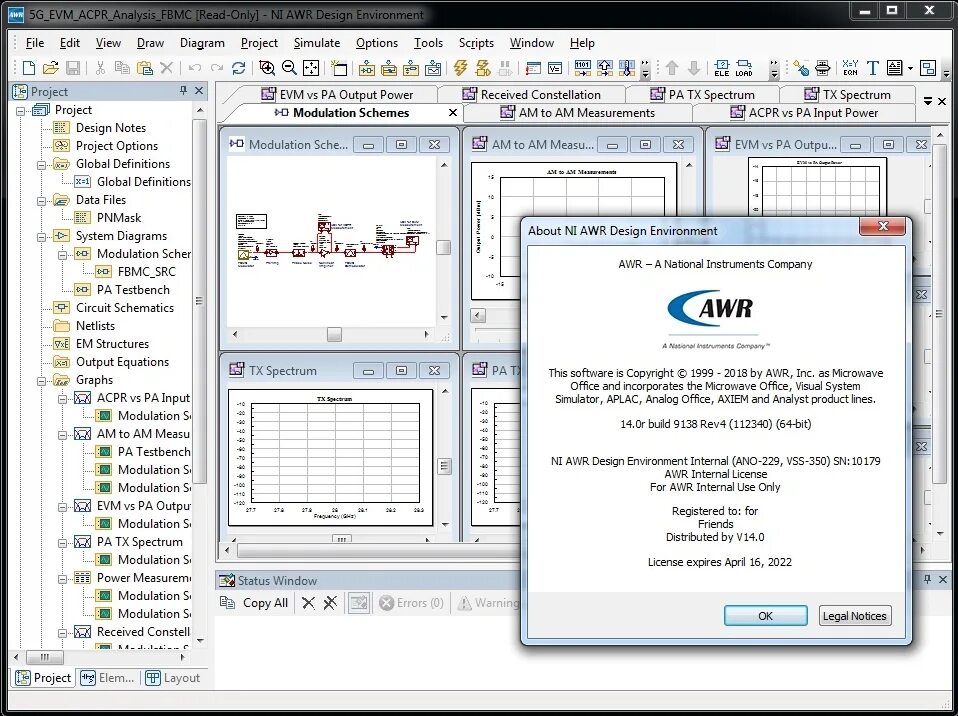This screenshot has height=716, width=958.
Task: Collapse the top-level Project tree node
Action: (x=21, y=111)
